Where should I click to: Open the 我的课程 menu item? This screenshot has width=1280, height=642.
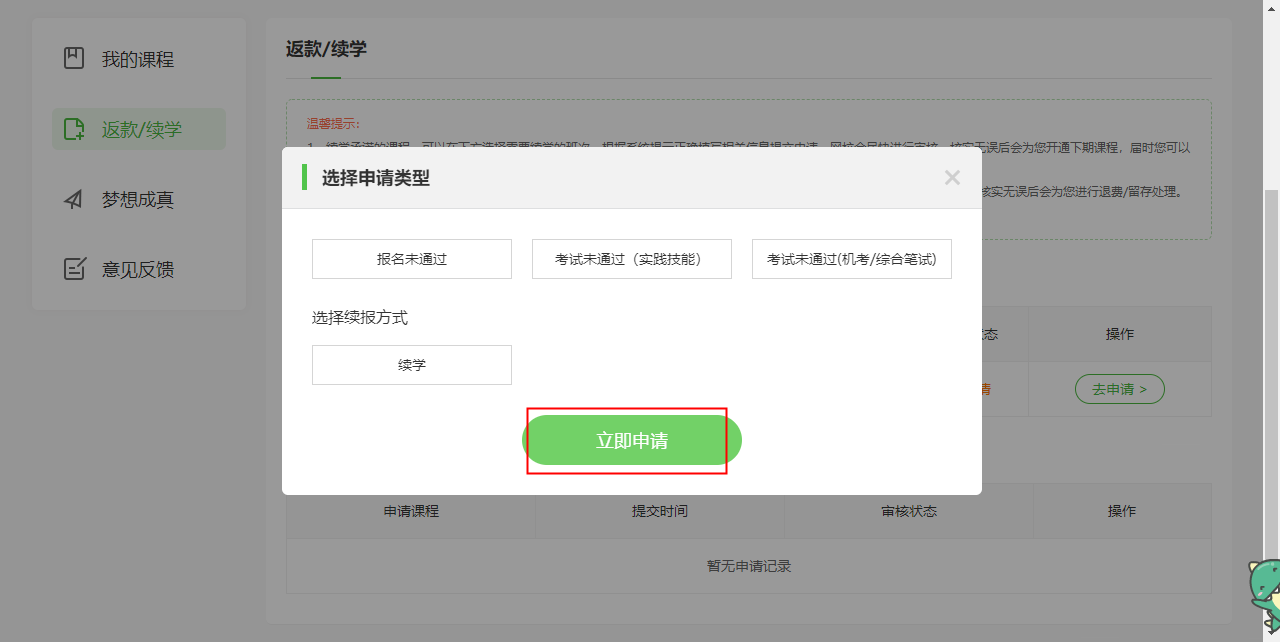[x=138, y=59]
